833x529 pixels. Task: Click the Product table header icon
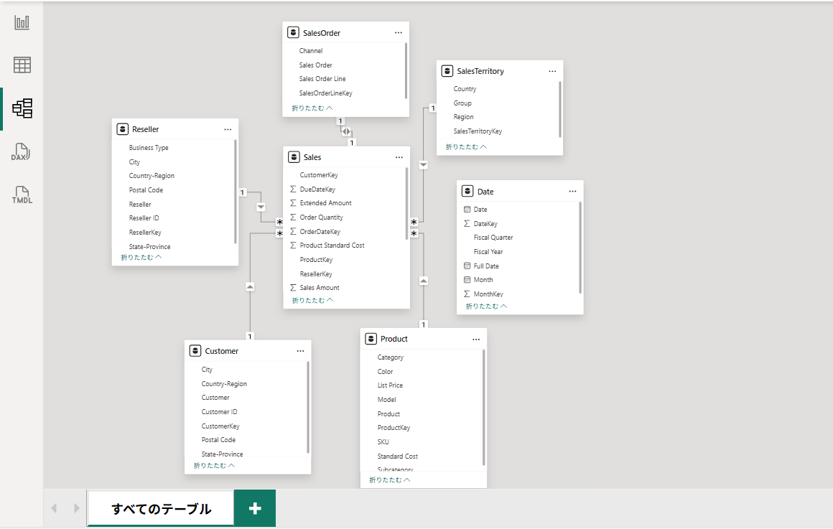tap(371, 339)
